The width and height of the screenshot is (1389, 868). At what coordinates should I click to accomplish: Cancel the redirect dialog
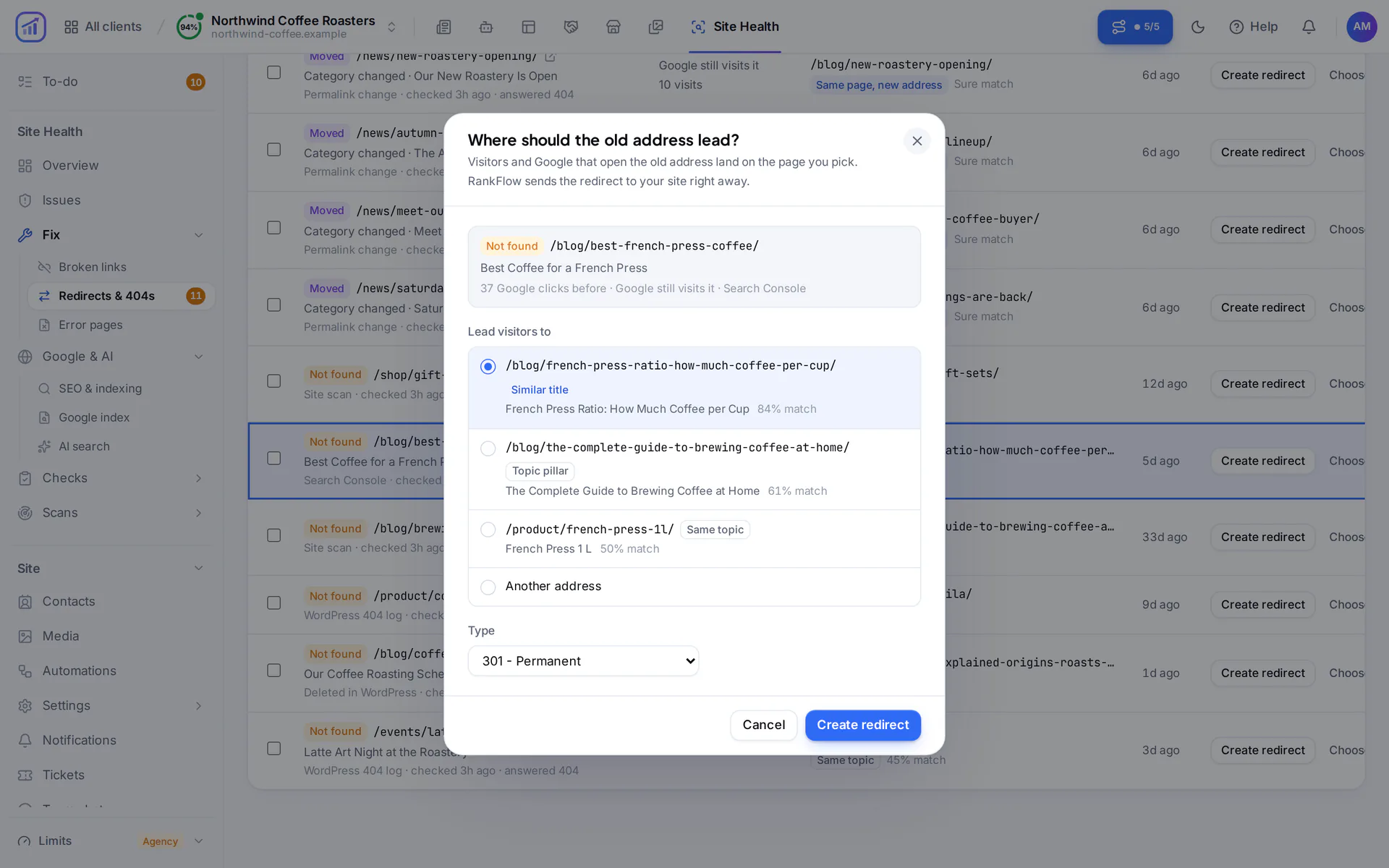(763, 725)
